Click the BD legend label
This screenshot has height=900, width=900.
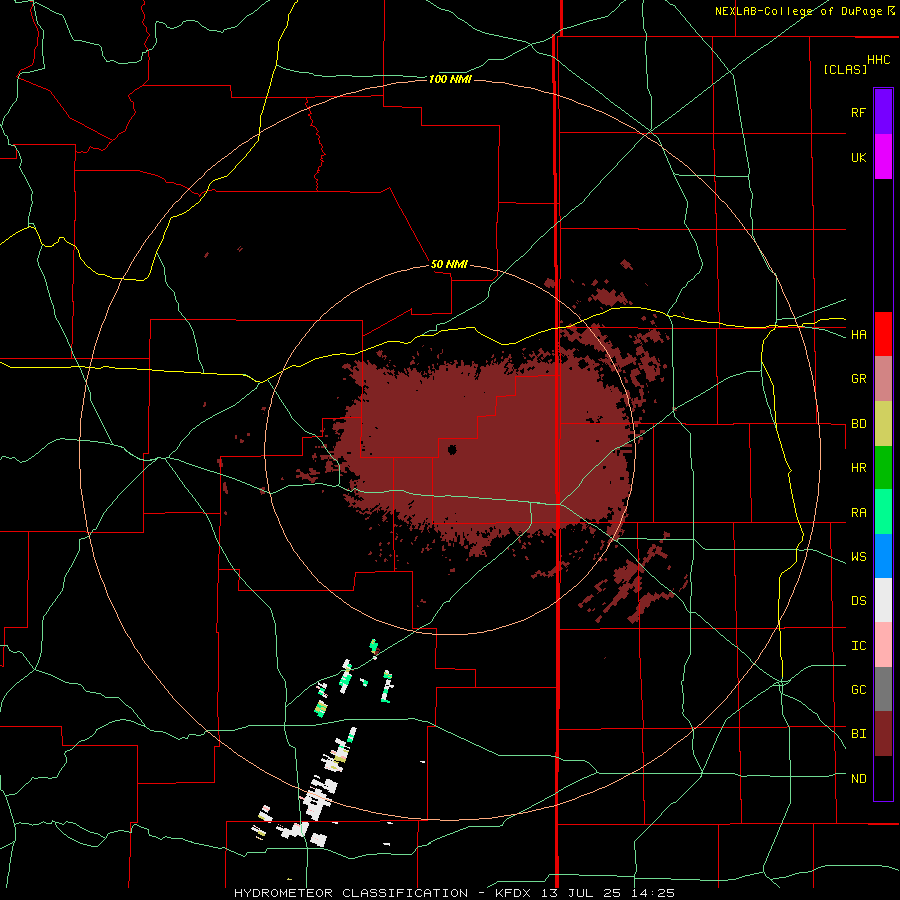(x=859, y=424)
